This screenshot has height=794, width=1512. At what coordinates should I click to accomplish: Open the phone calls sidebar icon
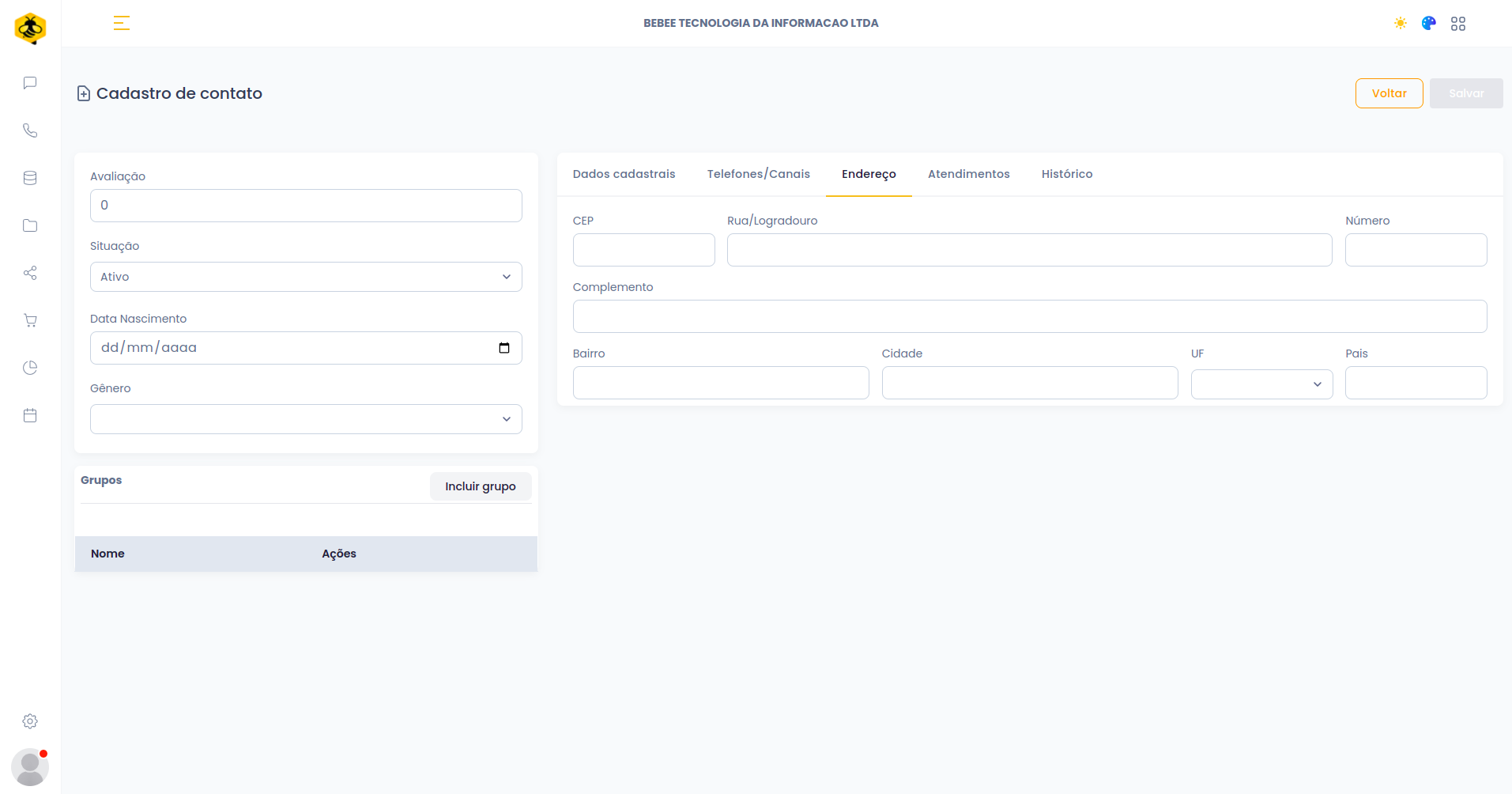tap(30, 130)
